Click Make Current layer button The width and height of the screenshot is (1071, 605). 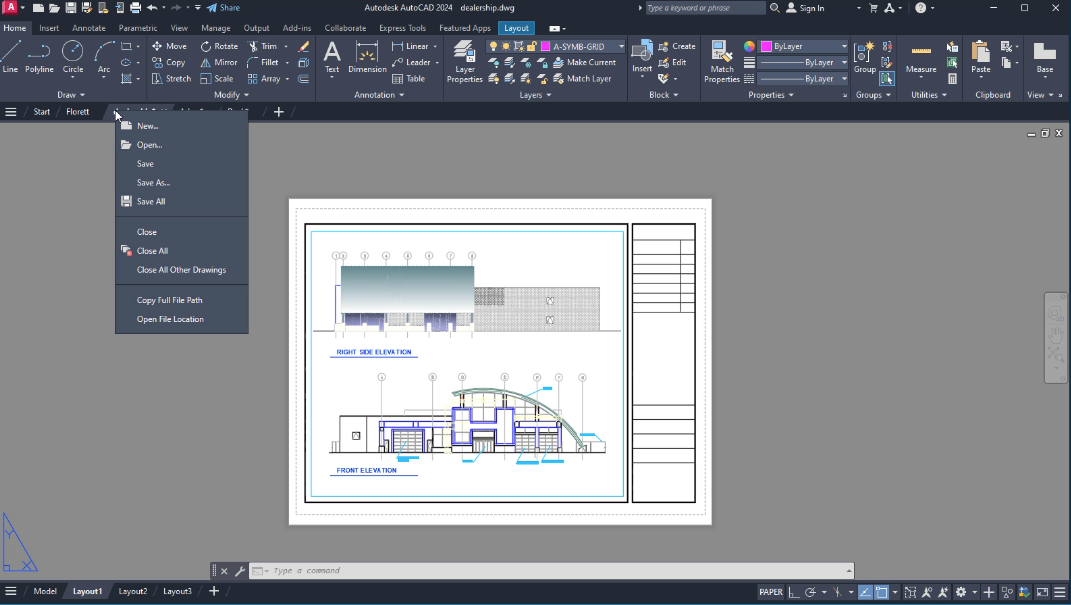(585, 62)
